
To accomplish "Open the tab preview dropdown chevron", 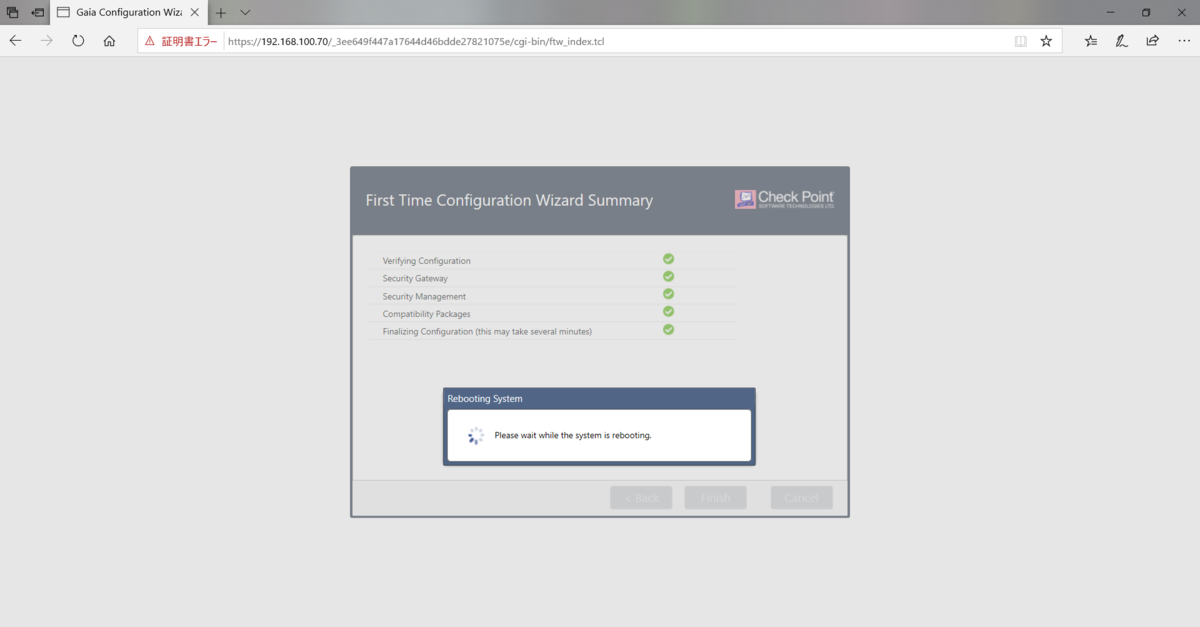I will point(245,13).
